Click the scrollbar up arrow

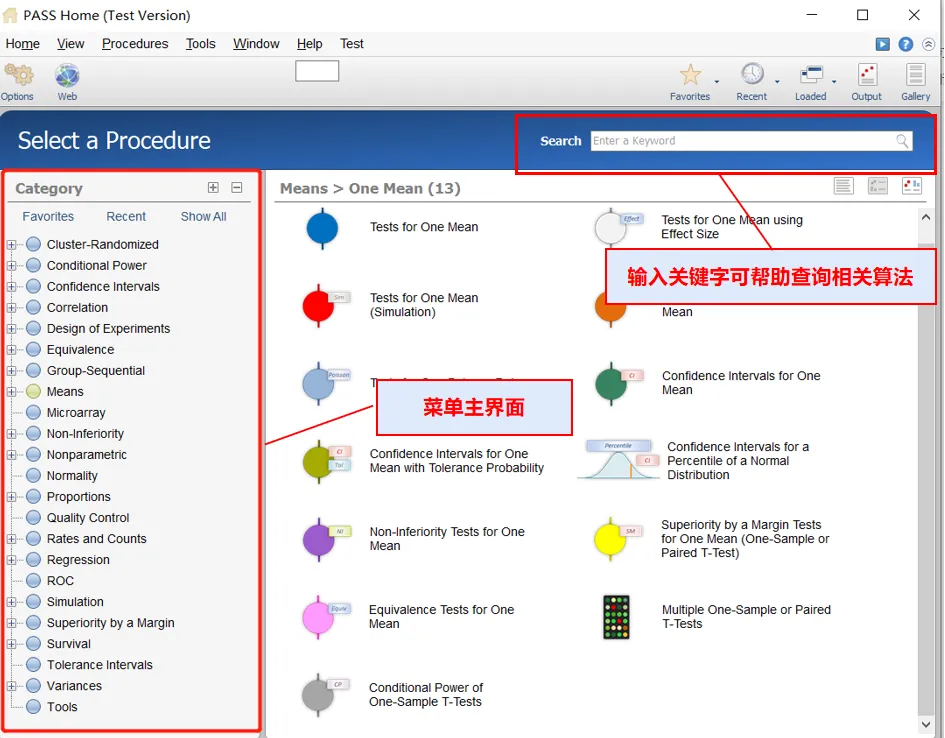pos(926,217)
